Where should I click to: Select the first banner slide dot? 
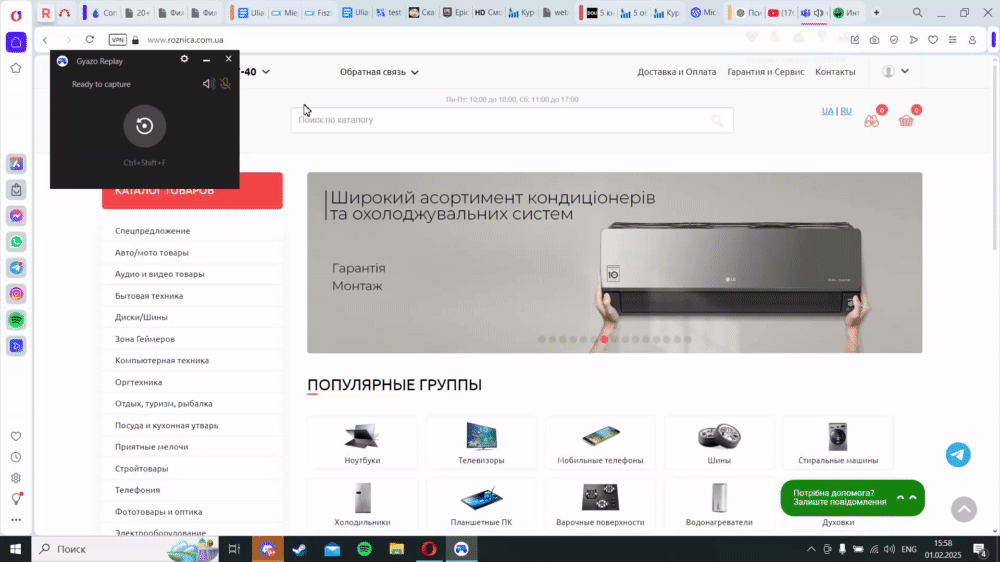[x=541, y=339]
